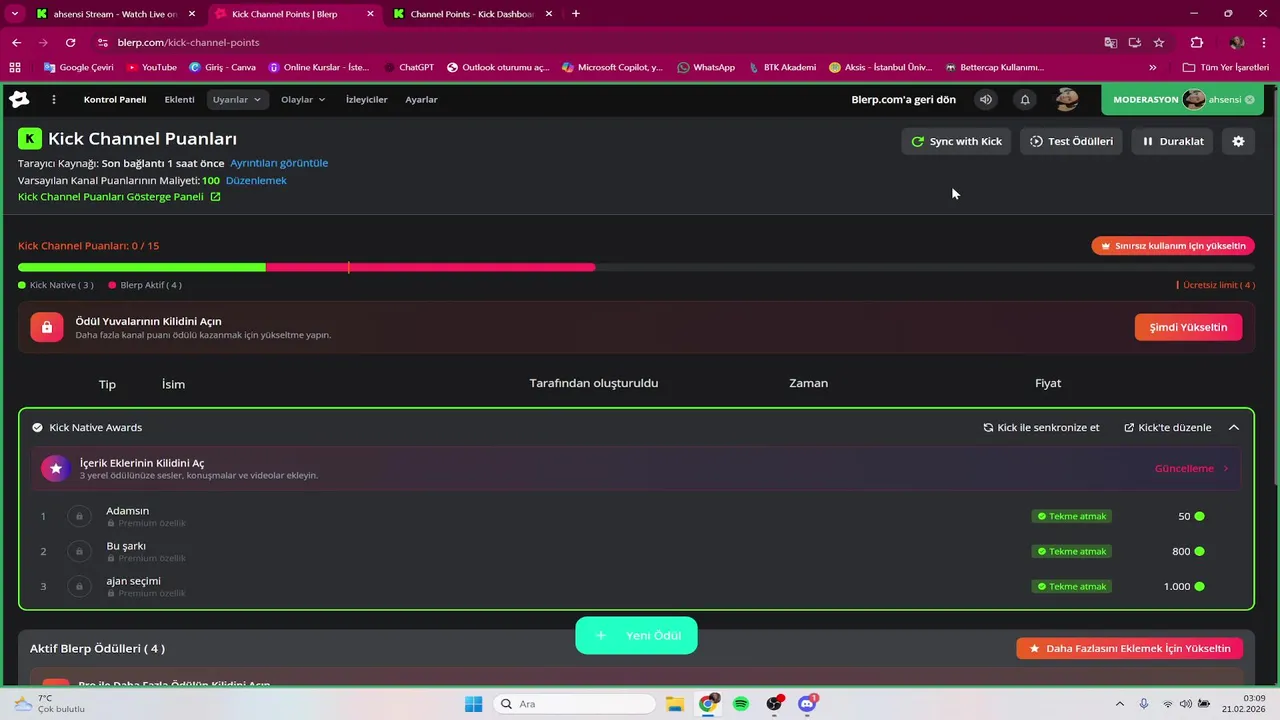Open the YouTube bookmark

(x=152, y=67)
